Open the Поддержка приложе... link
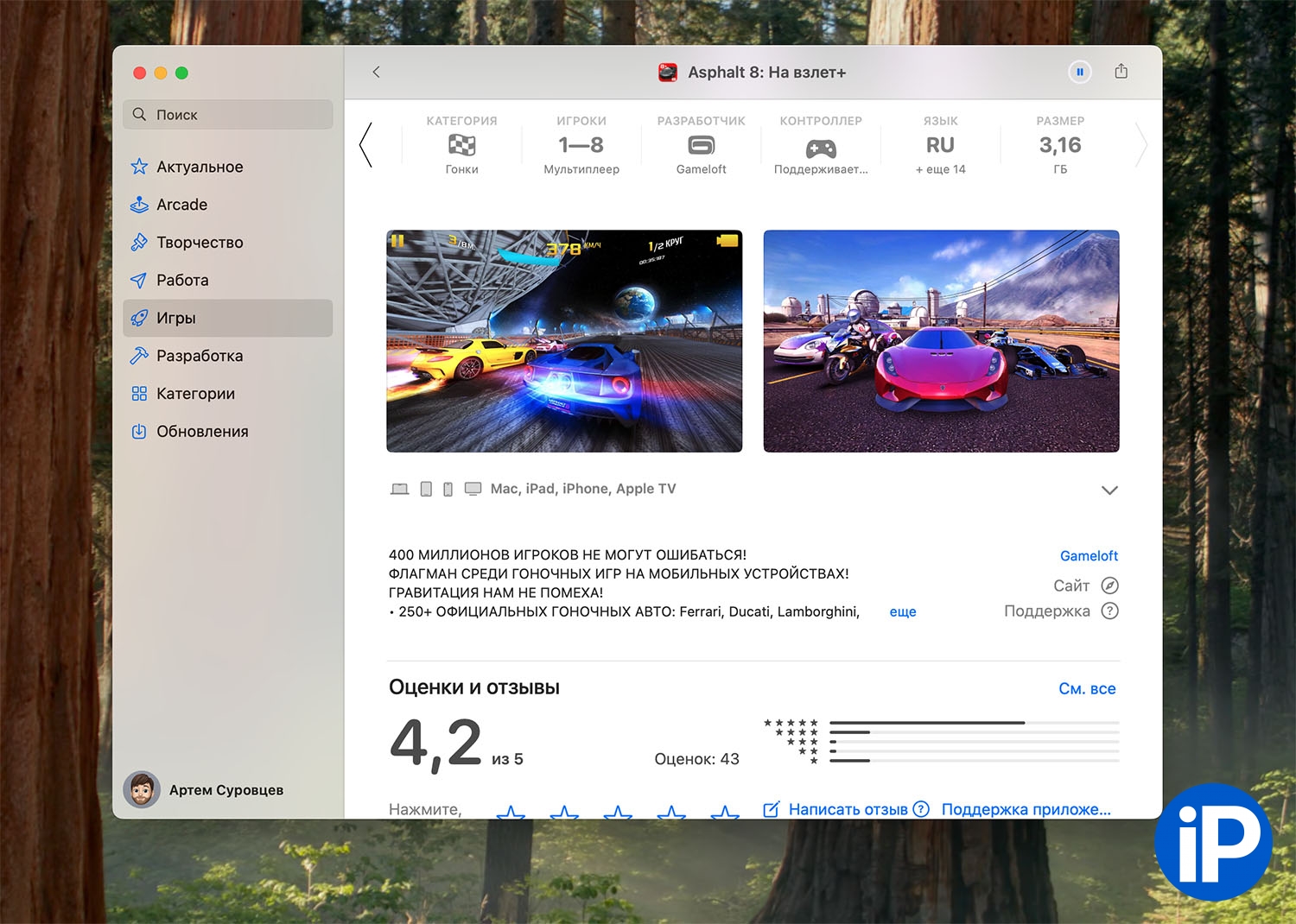This screenshot has width=1296, height=924. pyautogui.click(x=1026, y=809)
